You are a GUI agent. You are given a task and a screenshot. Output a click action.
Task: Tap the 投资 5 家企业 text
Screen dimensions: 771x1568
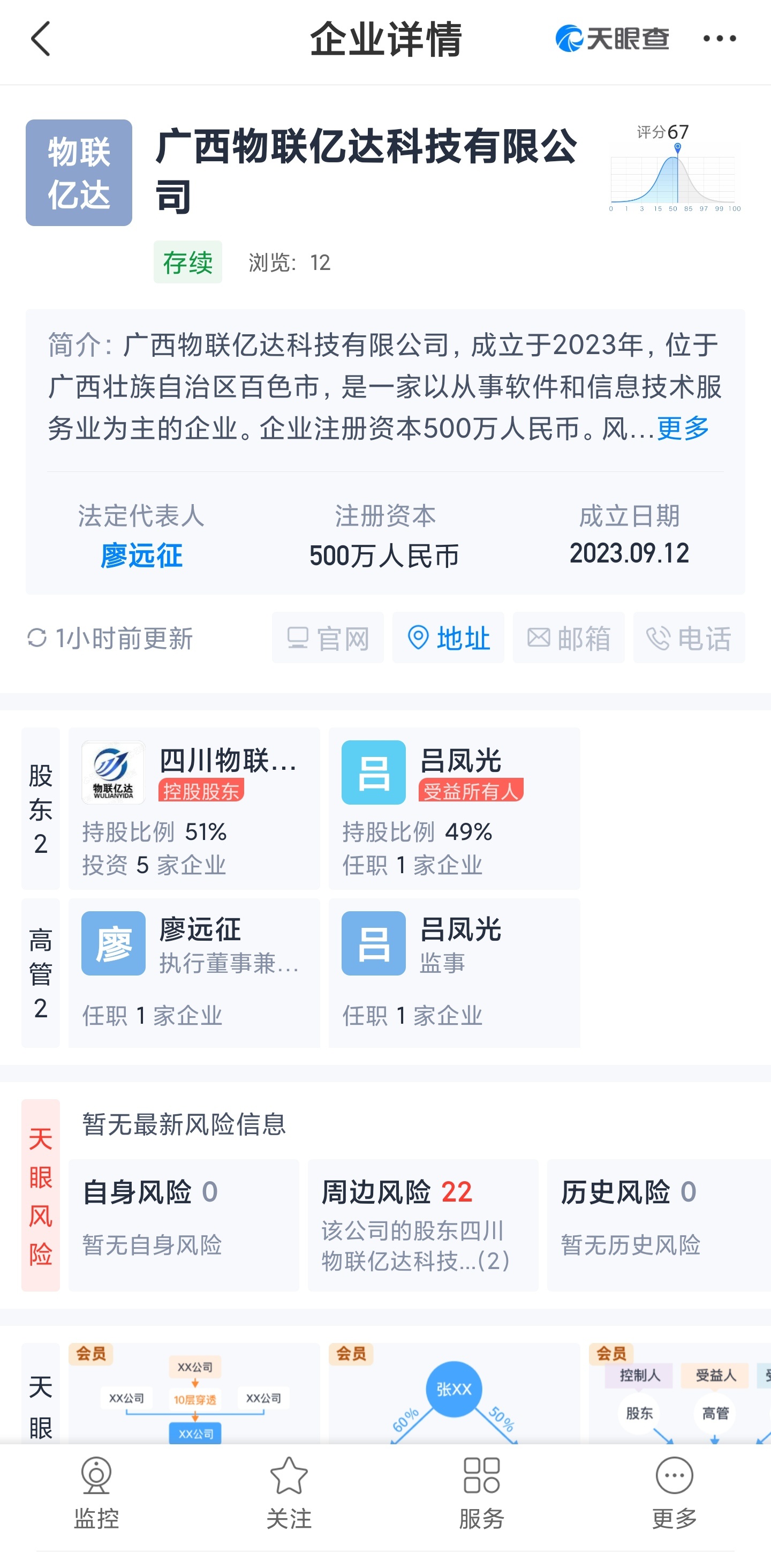tap(154, 865)
